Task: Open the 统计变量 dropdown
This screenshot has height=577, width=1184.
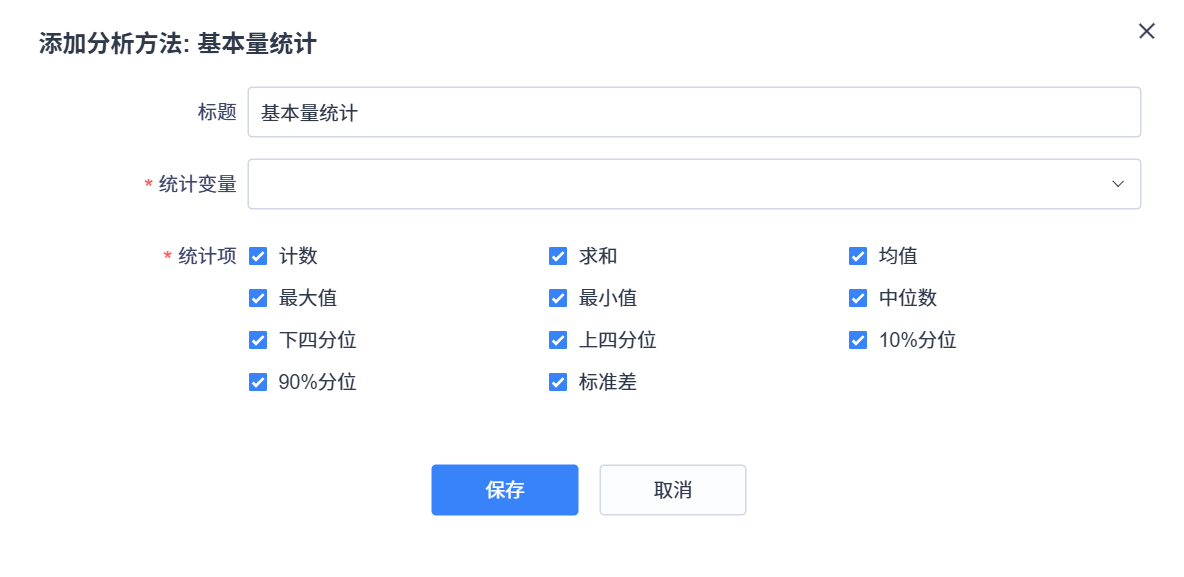Action: point(680,184)
